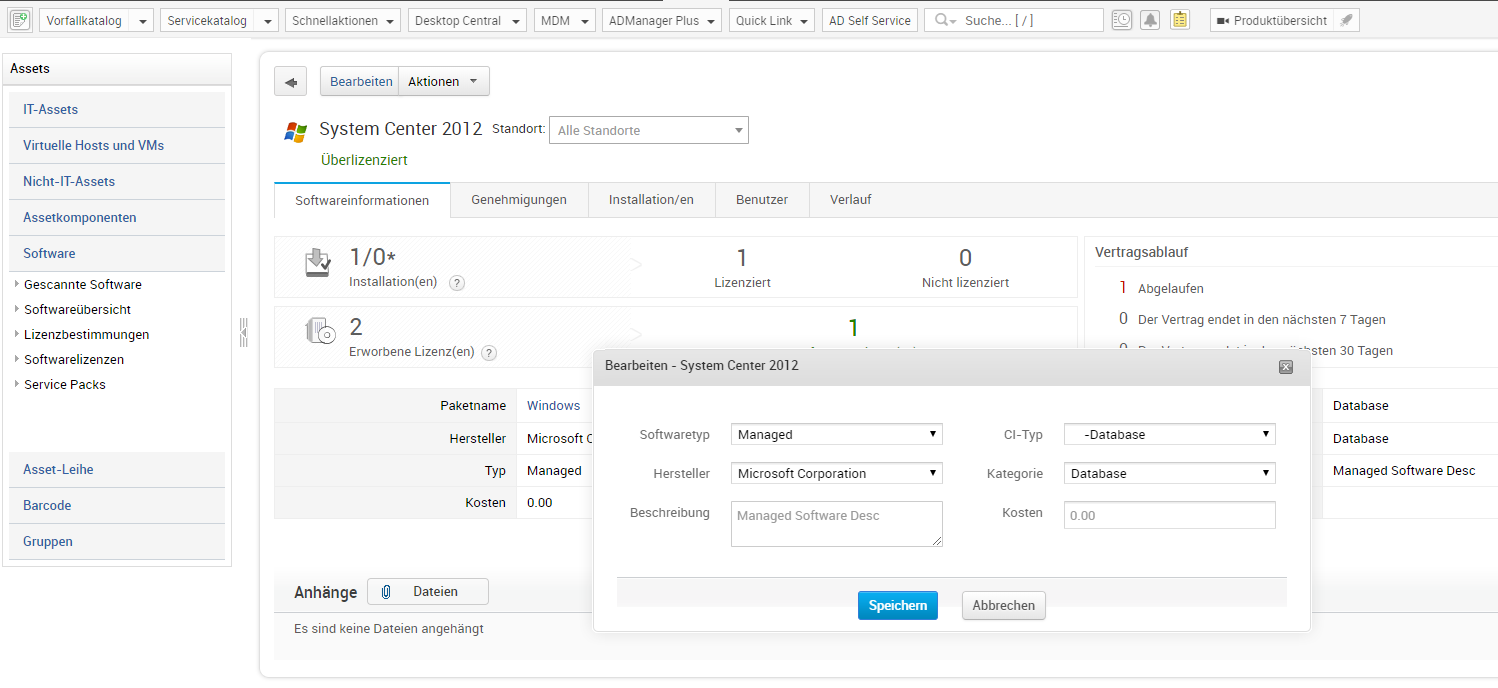Switch to Benutzer tab
The width and height of the screenshot is (1498, 688).
[762, 200]
